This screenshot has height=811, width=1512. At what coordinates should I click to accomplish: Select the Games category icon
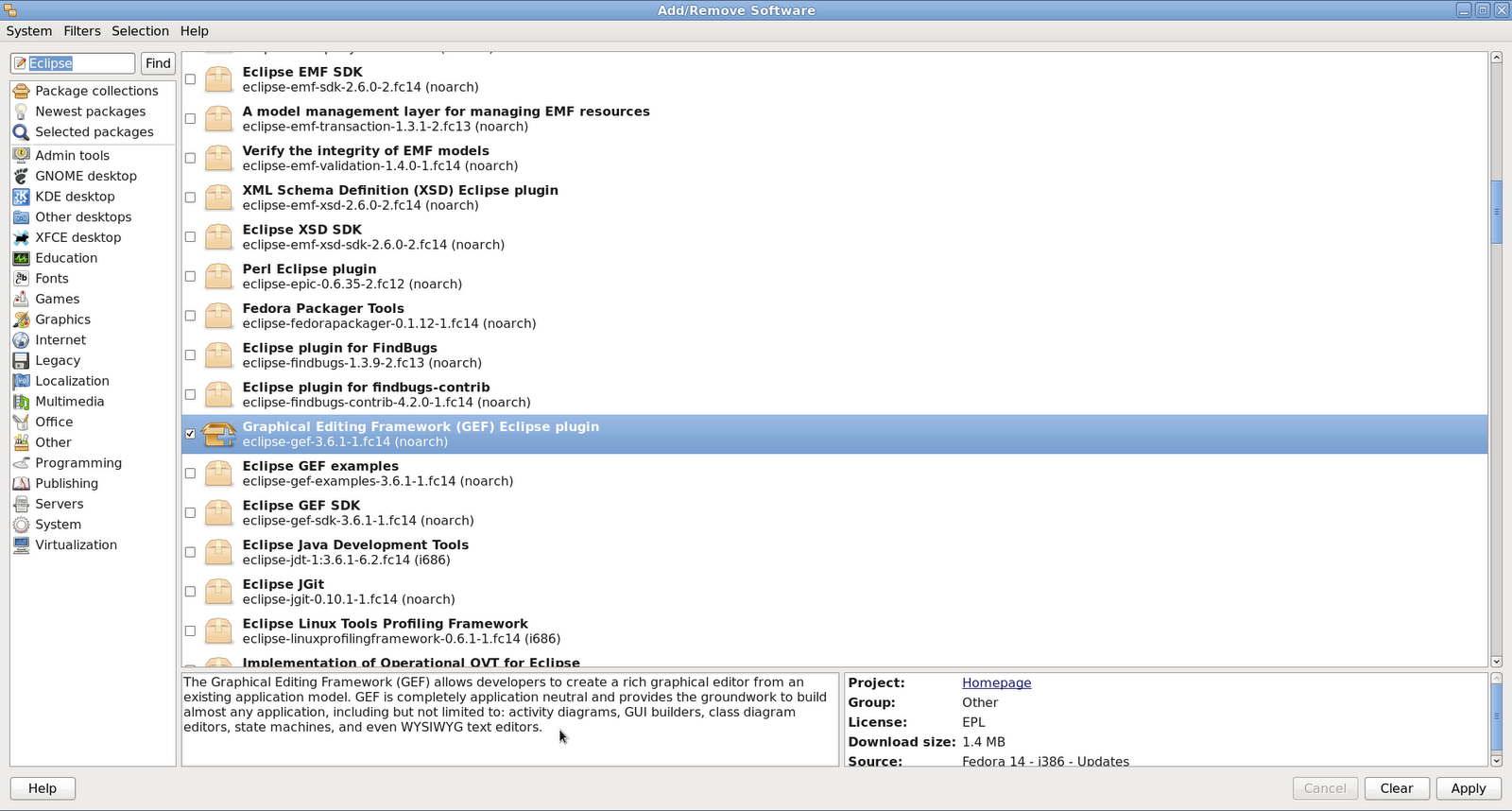[21, 299]
